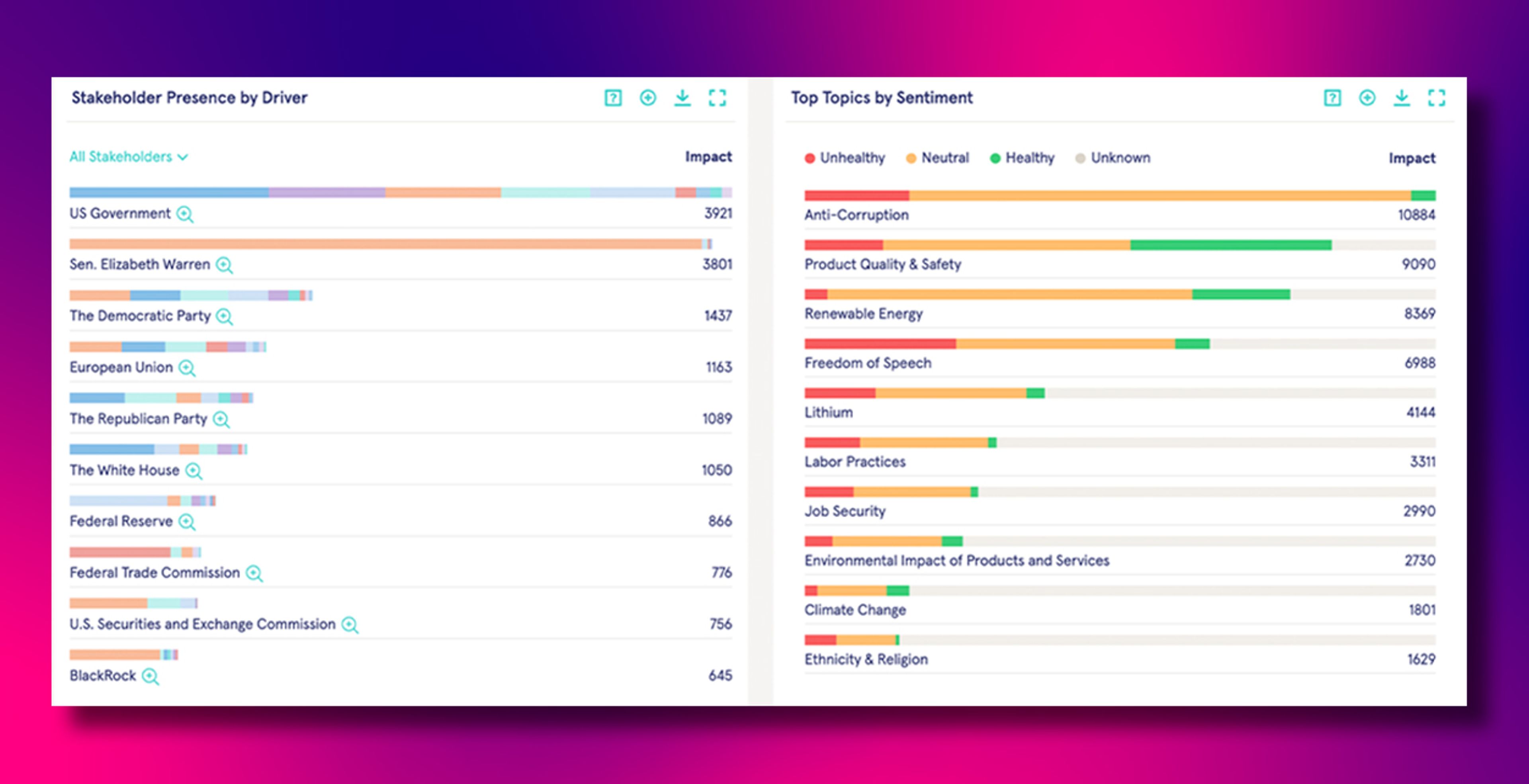Select the European Union name
1529x784 pixels.
pyautogui.click(x=121, y=368)
